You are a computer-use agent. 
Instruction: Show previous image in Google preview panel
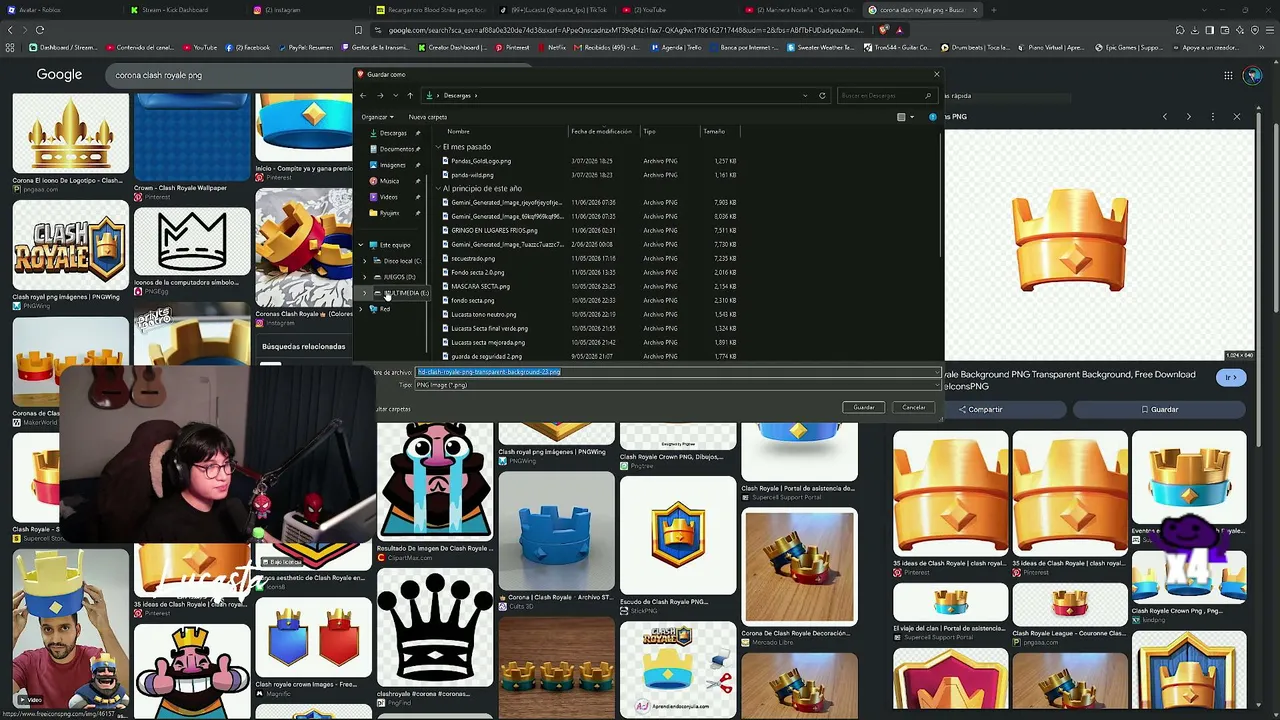pos(1165,117)
